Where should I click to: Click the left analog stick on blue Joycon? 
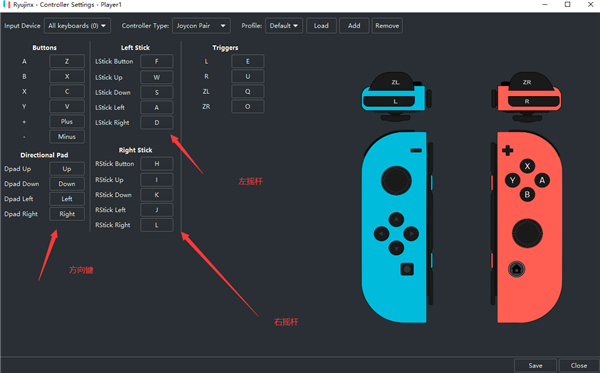[x=396, y=181]
